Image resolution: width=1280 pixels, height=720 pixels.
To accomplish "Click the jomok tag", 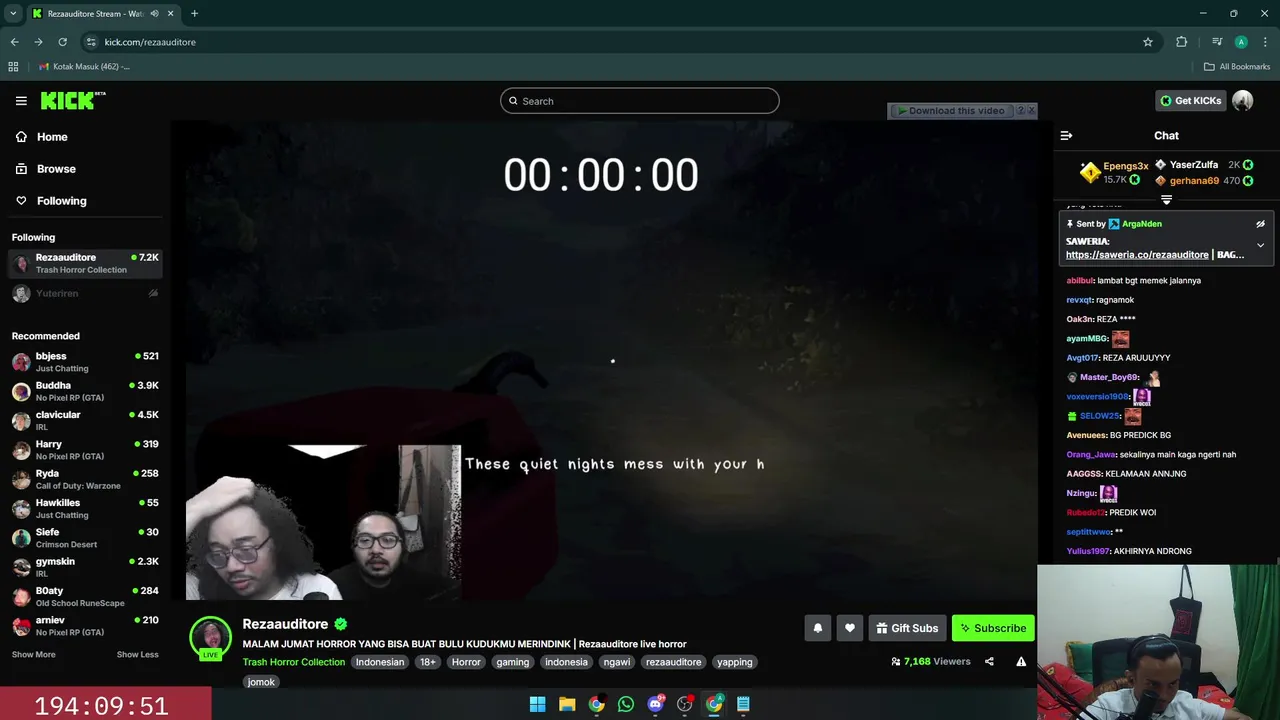I will [261, 682].
